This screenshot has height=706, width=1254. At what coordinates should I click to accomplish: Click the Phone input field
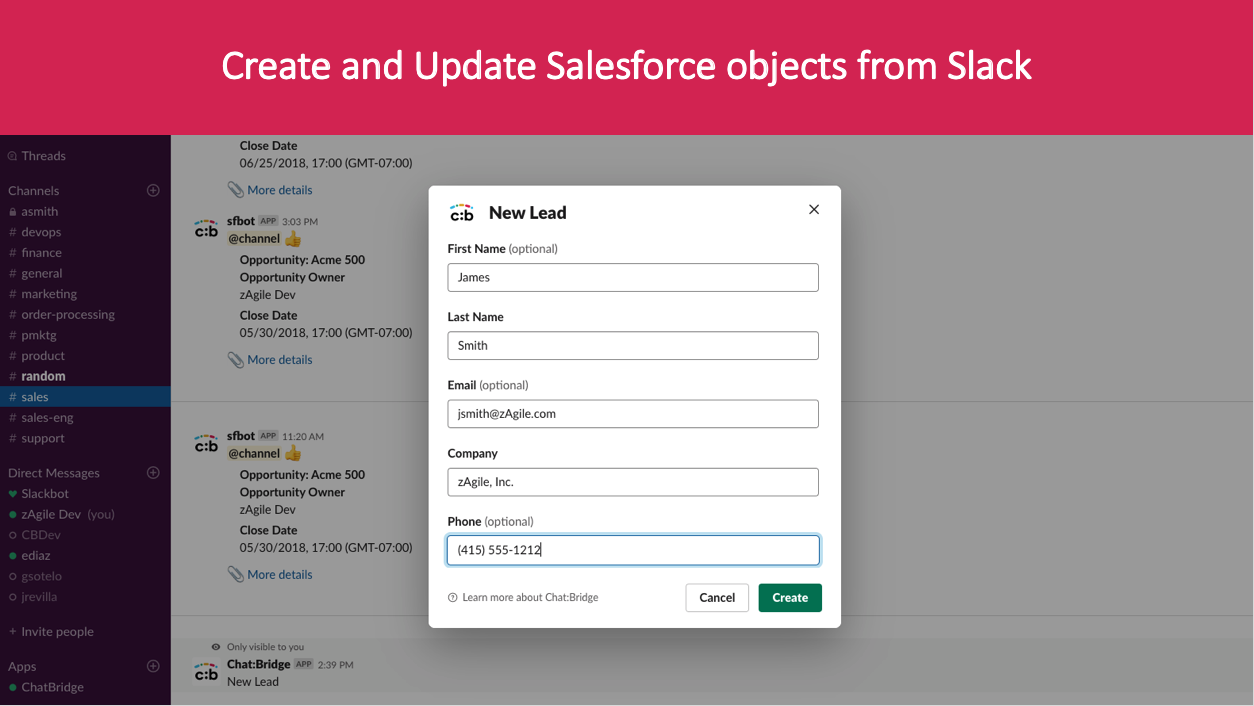[x=633, y=550]
